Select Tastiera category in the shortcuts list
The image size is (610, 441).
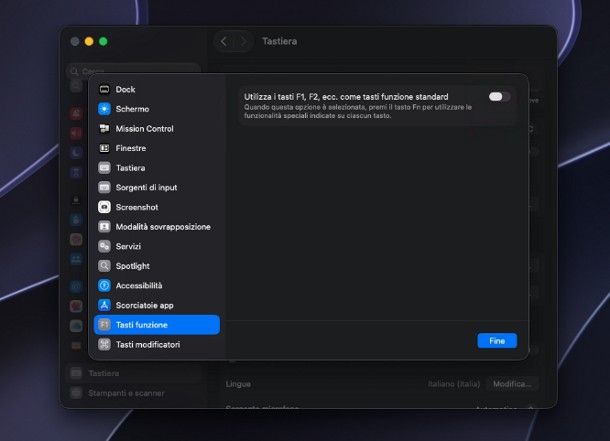pyautogui.click(x=157, y=168)
